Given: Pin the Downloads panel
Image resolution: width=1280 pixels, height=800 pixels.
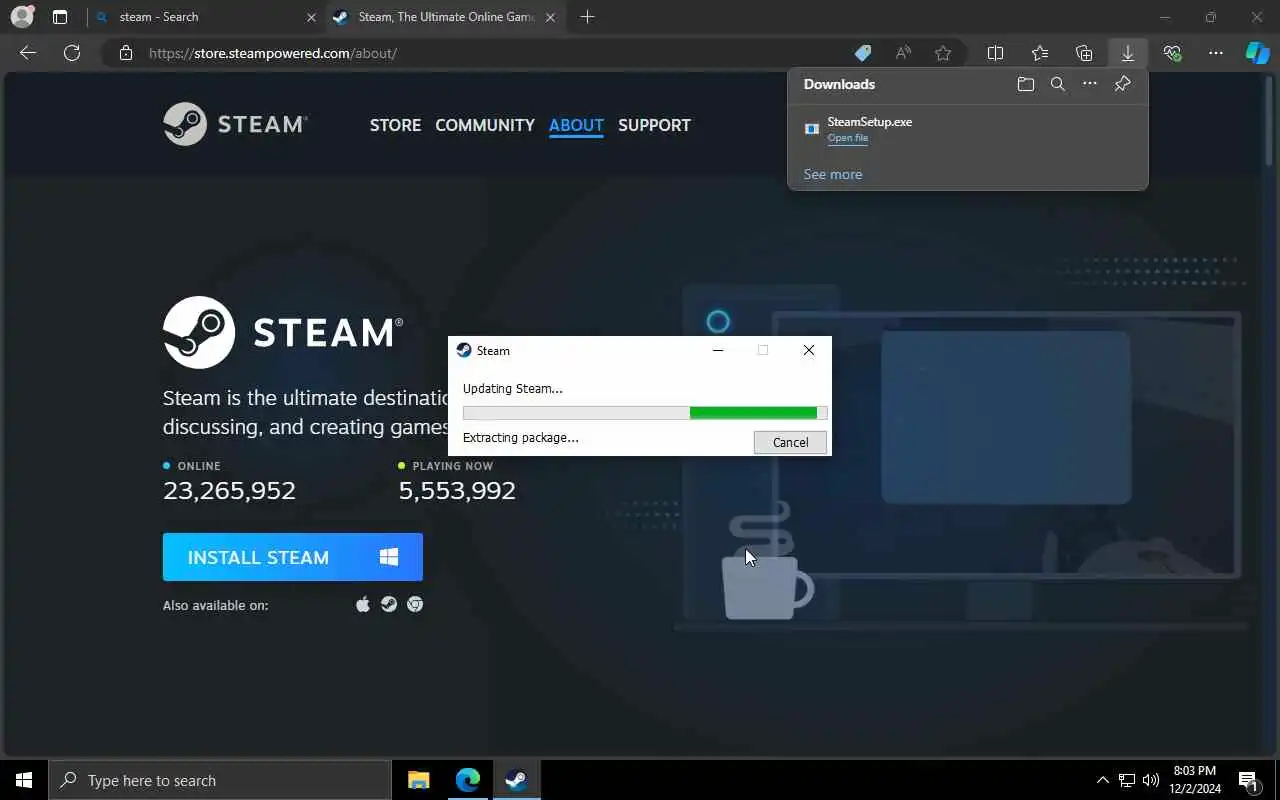Looking at the screenshot, I should 1122,84.
